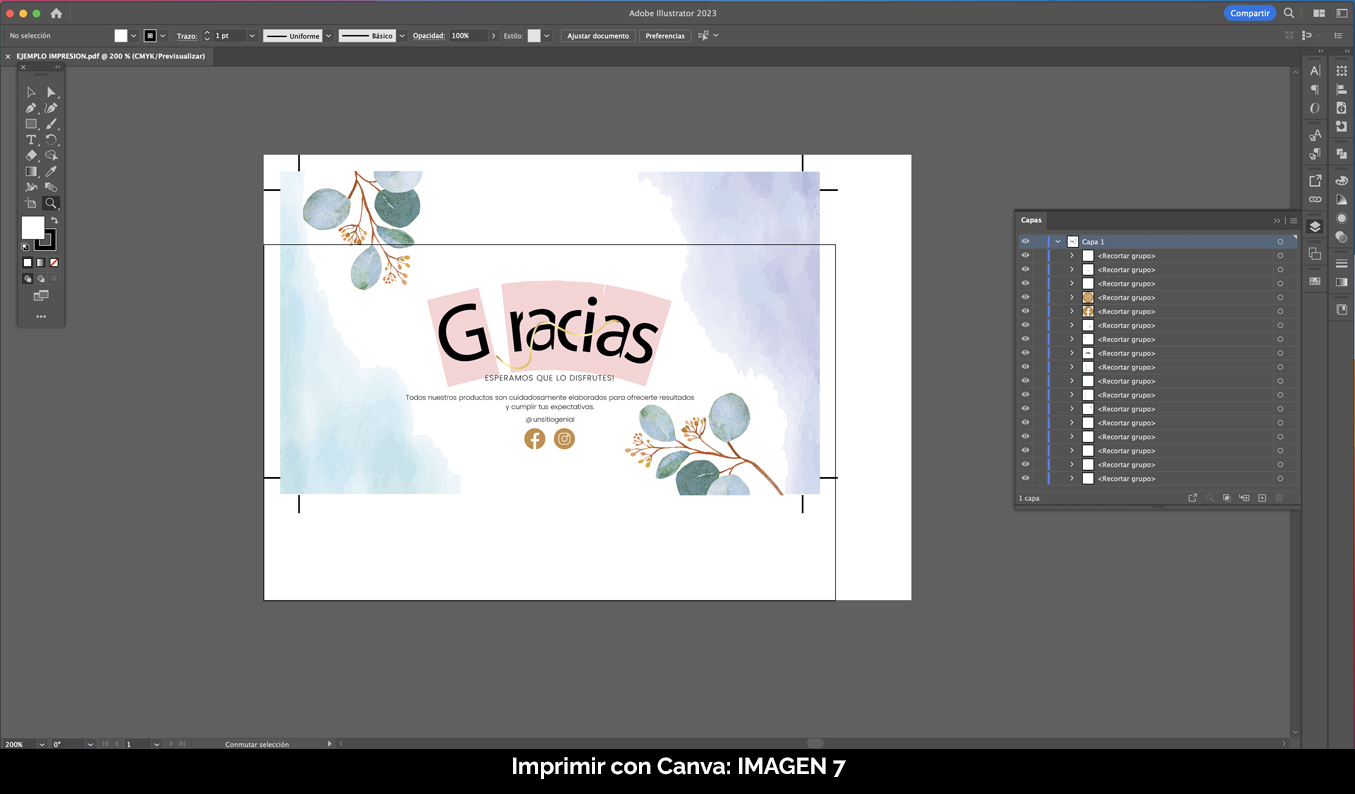1355x794 pixels.
Task: Toggle visibility of the Instagram icon layer
Action: [x=1025, y=297]
